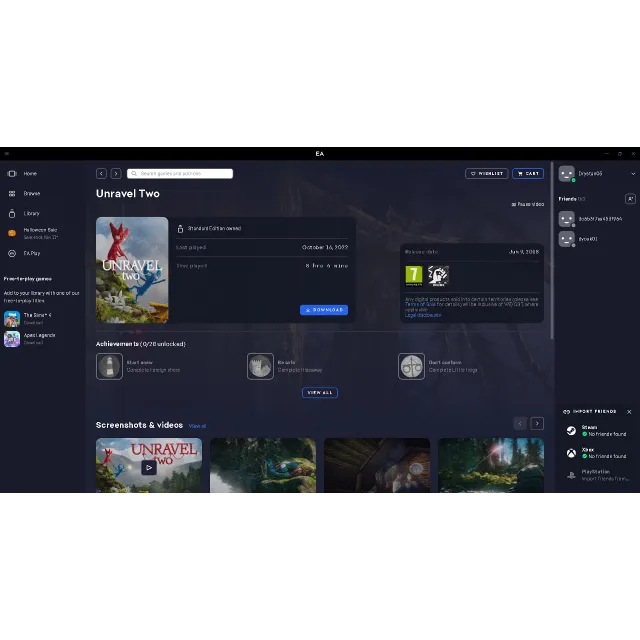
Task: Click the main content vertical scrollbar
Action: click(x=552, y=251)
